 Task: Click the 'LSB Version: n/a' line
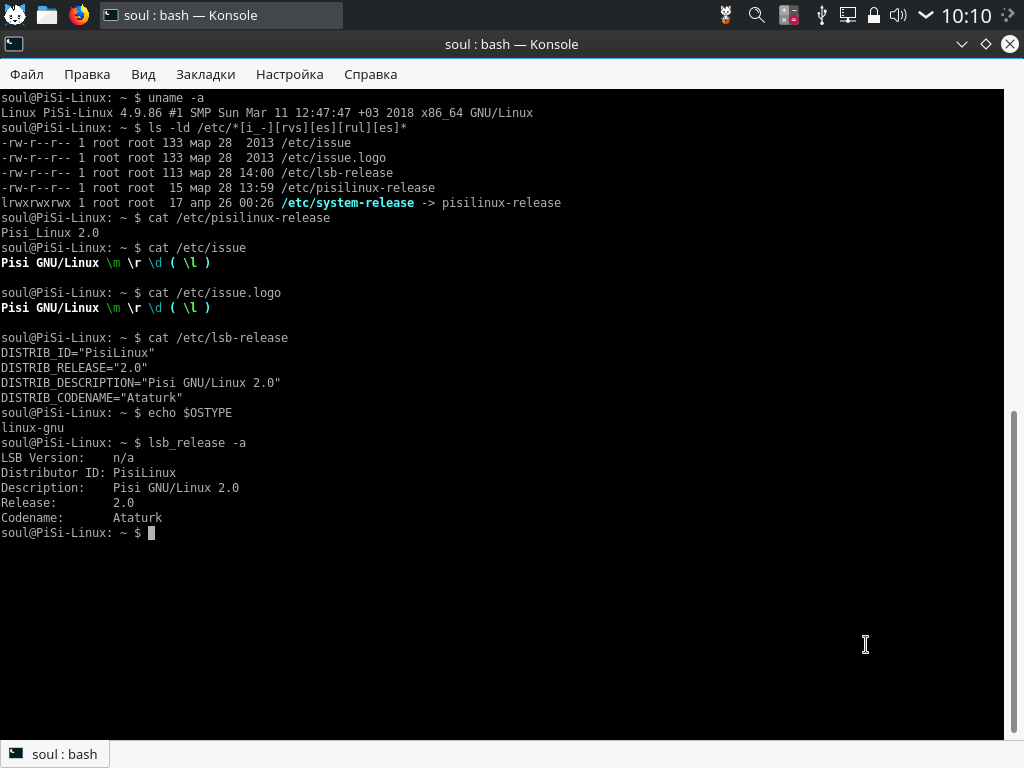point(67,458)
